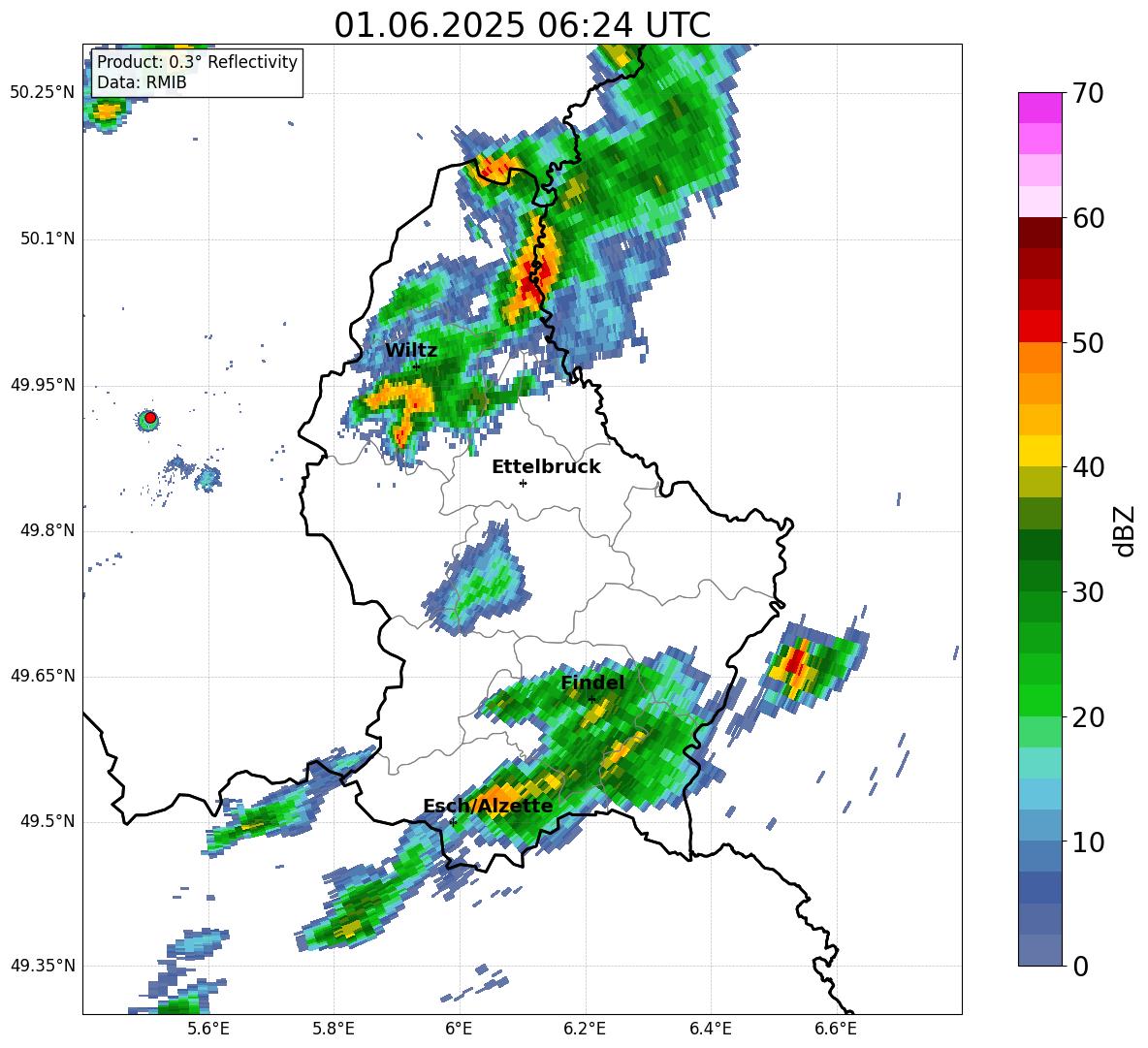The height and width of the screenshot is (1048, 1148).
Task: Click the dBZ colorbar axis label
Action: (1124, 530)
